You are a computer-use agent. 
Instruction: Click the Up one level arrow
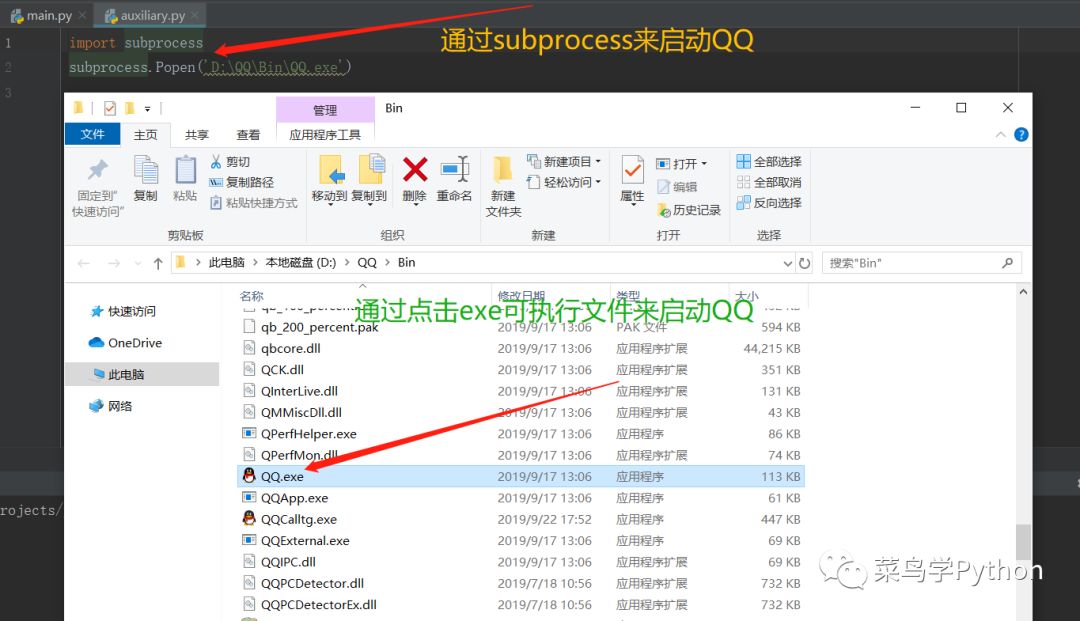[158, 263]
